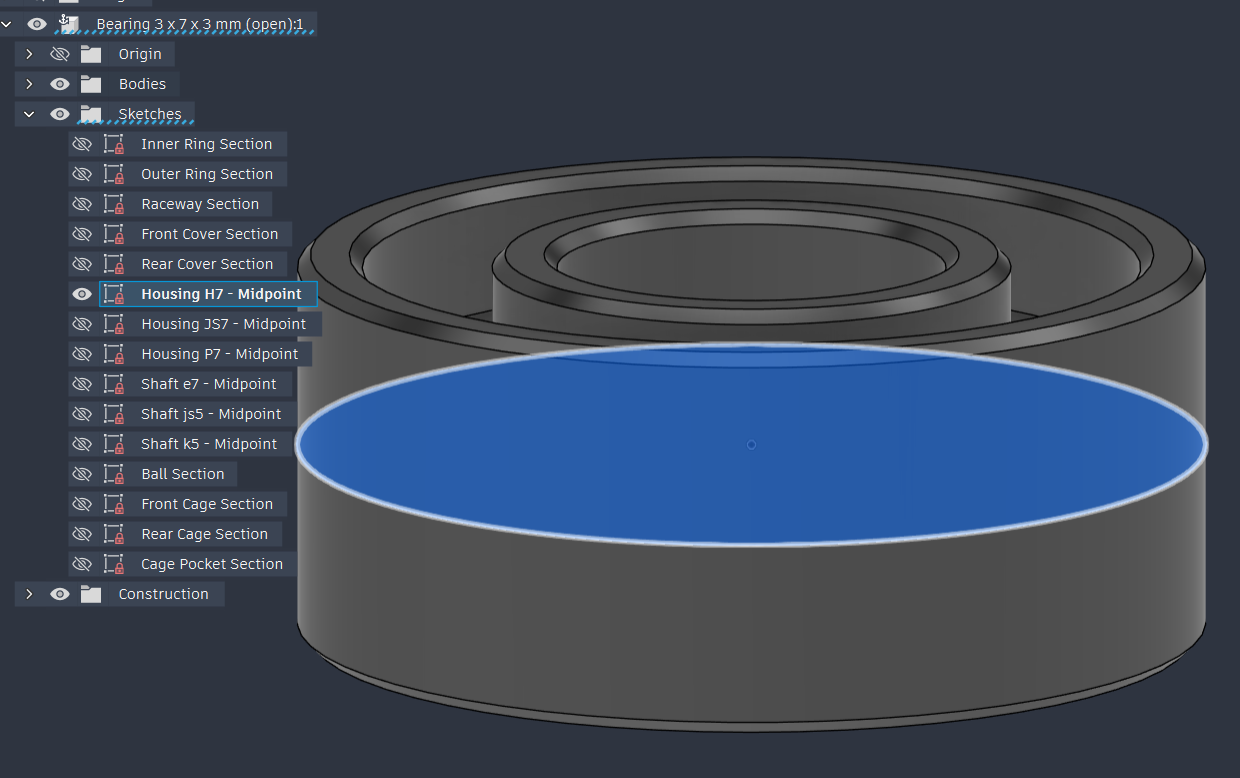Show the Rear Cover Section sketch

(x=82, y=264)
